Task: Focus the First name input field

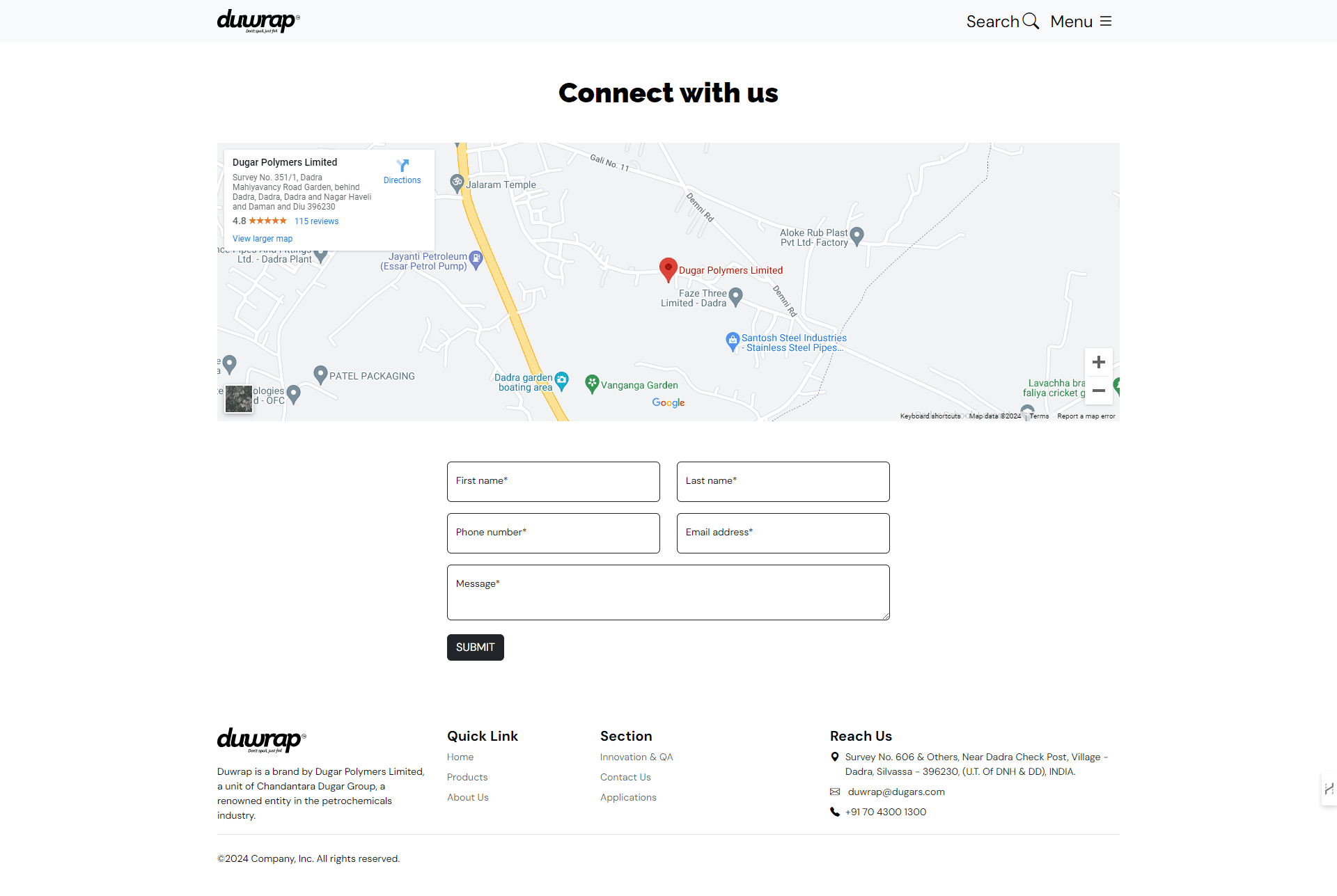Action: click(553, 482)
